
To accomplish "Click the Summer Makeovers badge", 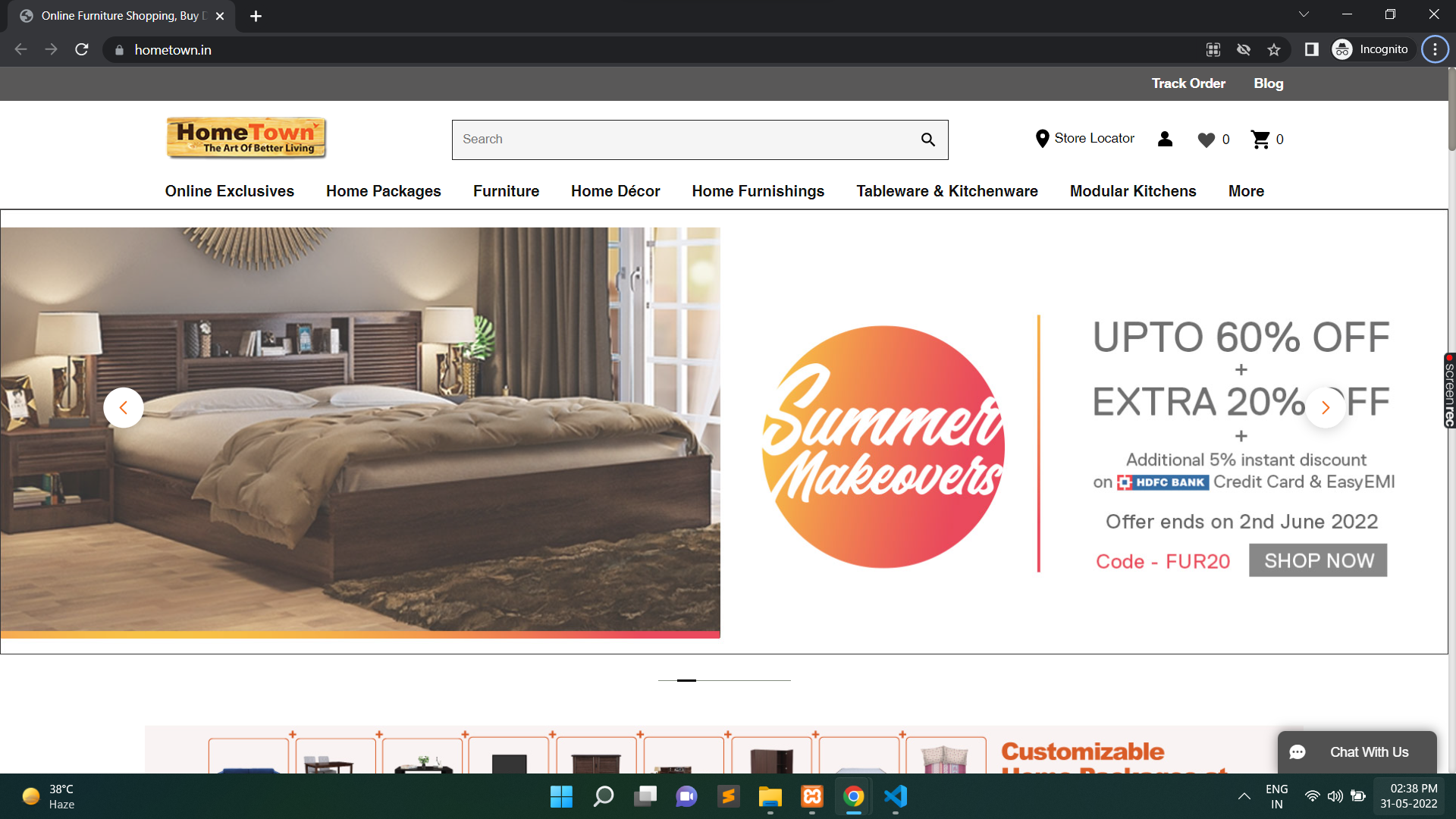I will pyautogui.click(x=883, y=447).
